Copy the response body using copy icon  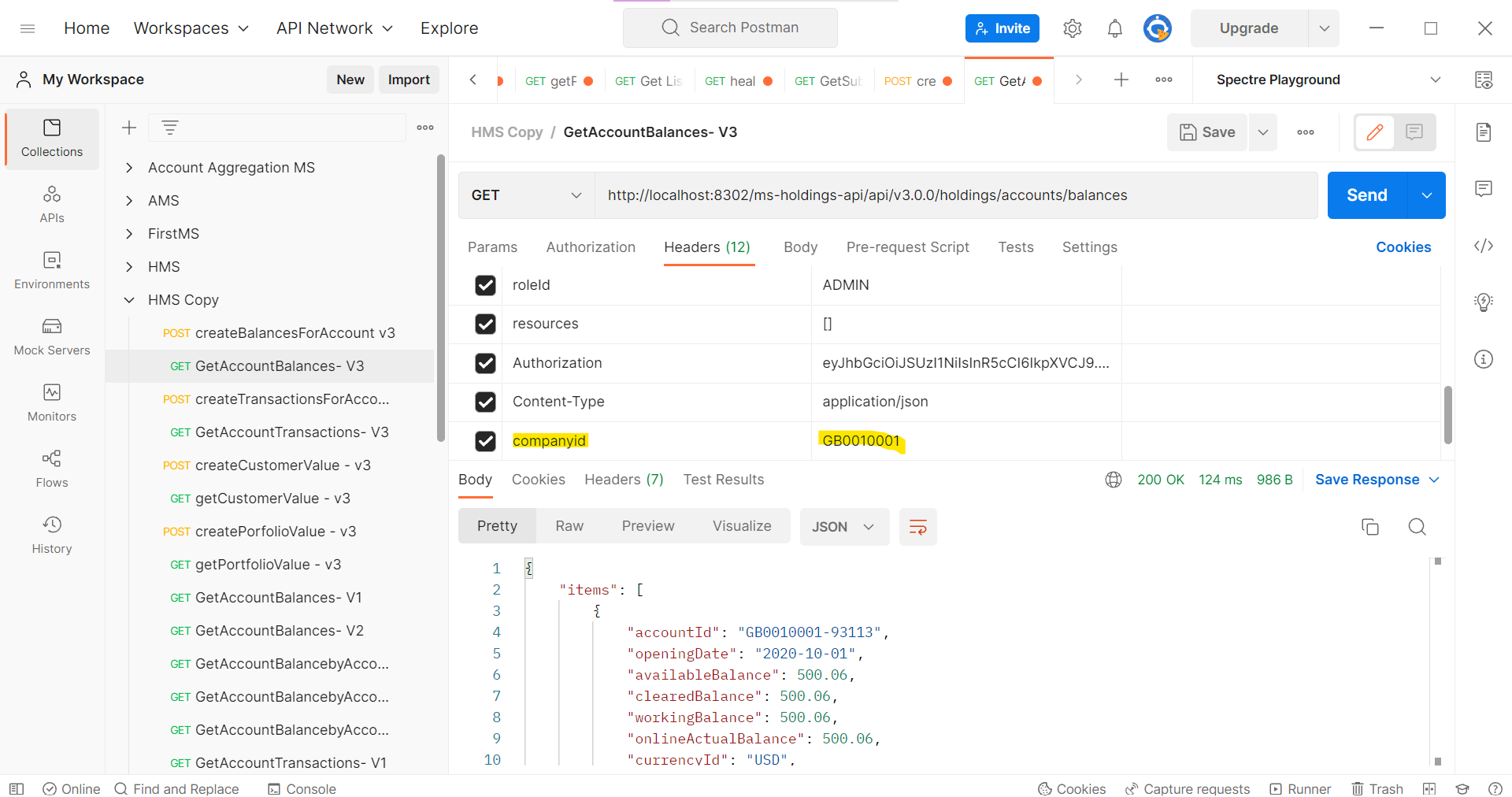click(x=1370, y=527)
